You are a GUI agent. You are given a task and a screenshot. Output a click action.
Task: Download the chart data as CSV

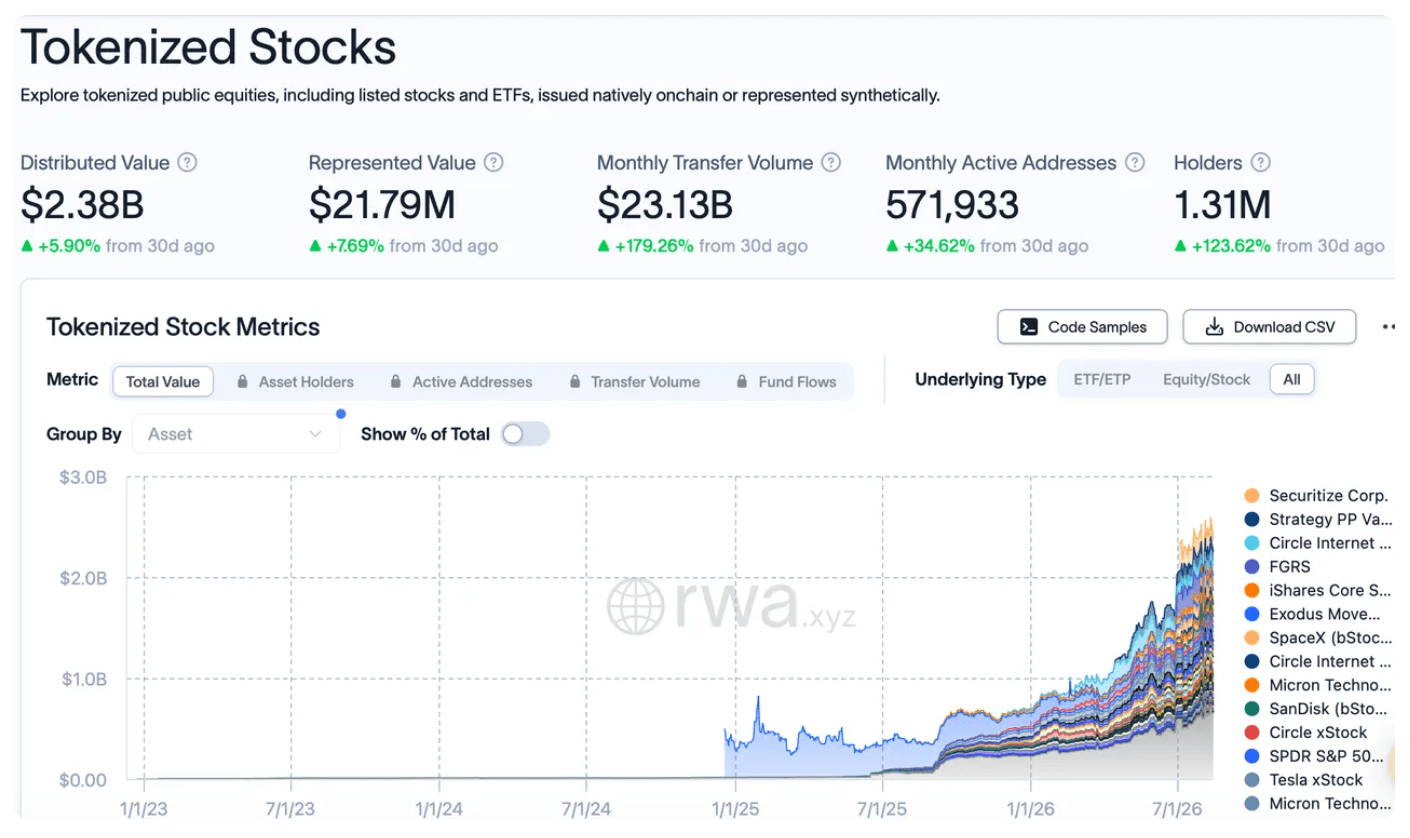(x=1270, y=327)
